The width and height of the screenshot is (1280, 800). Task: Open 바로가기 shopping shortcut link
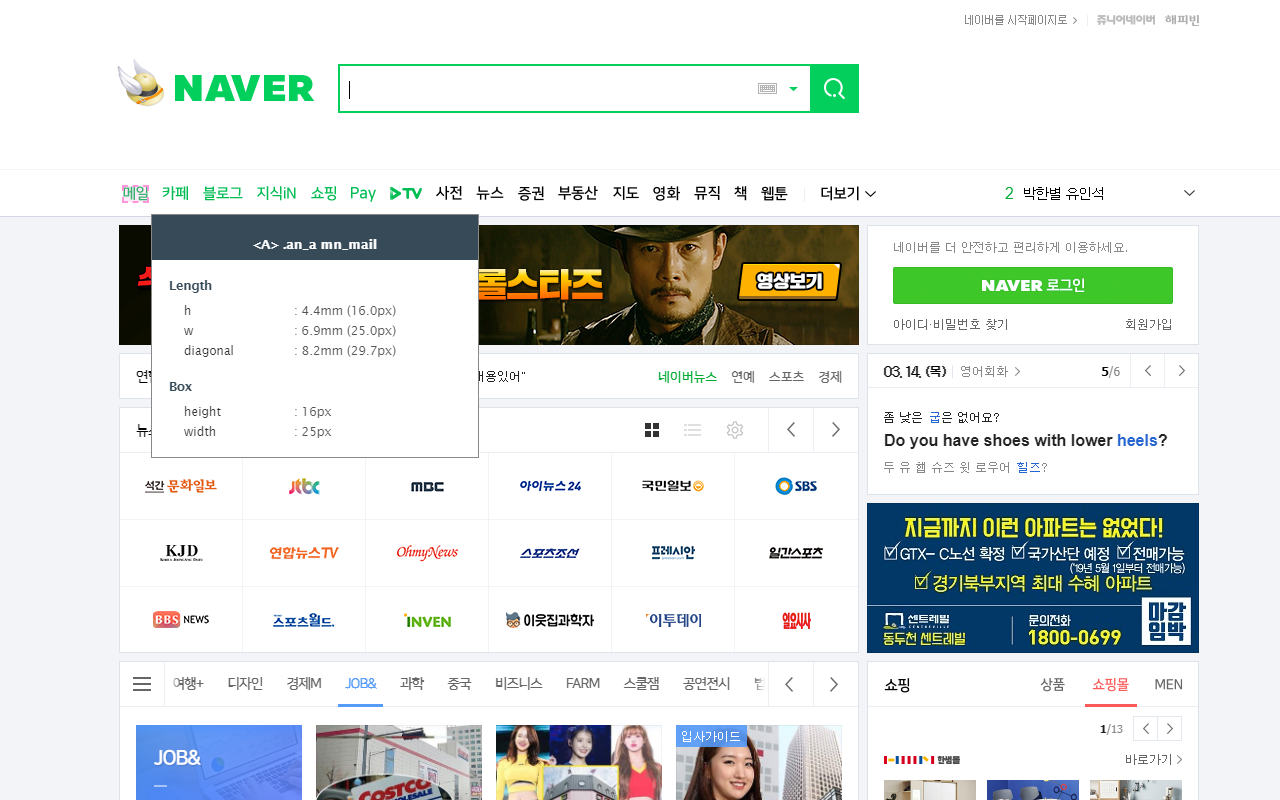pos(1153,760)
